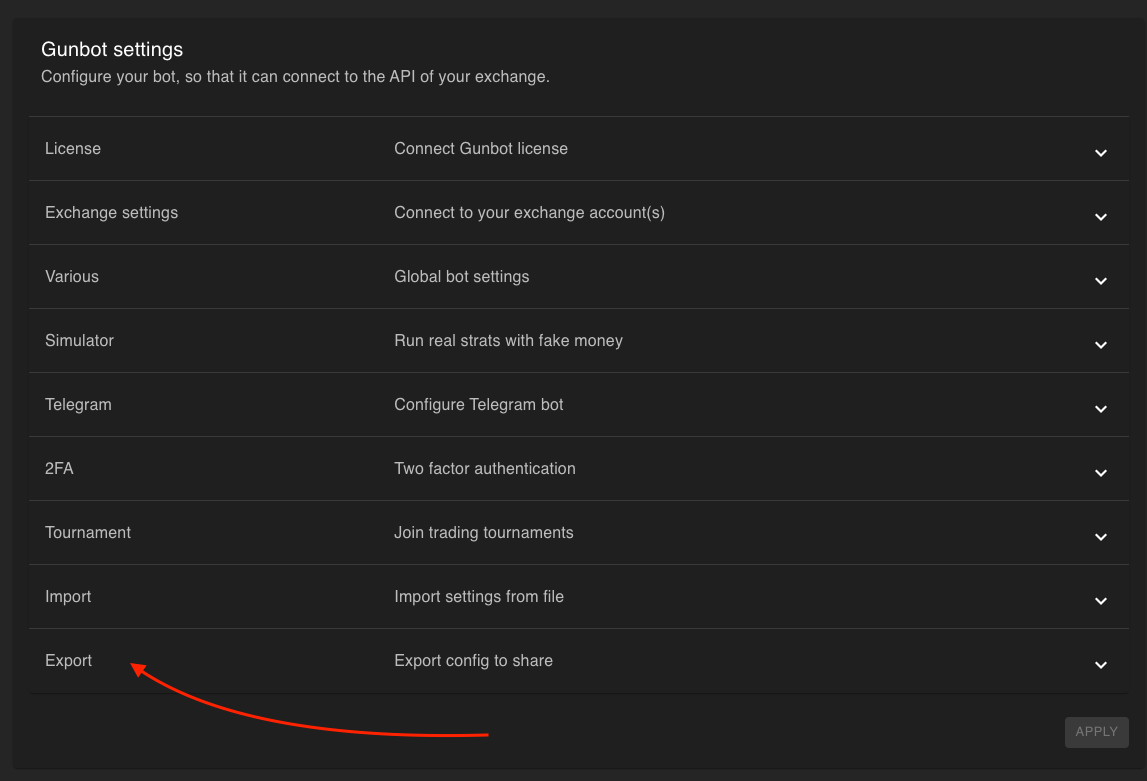Screen dimensions: 1147x781
Task: Select the License row label
Action: (72, 148)
